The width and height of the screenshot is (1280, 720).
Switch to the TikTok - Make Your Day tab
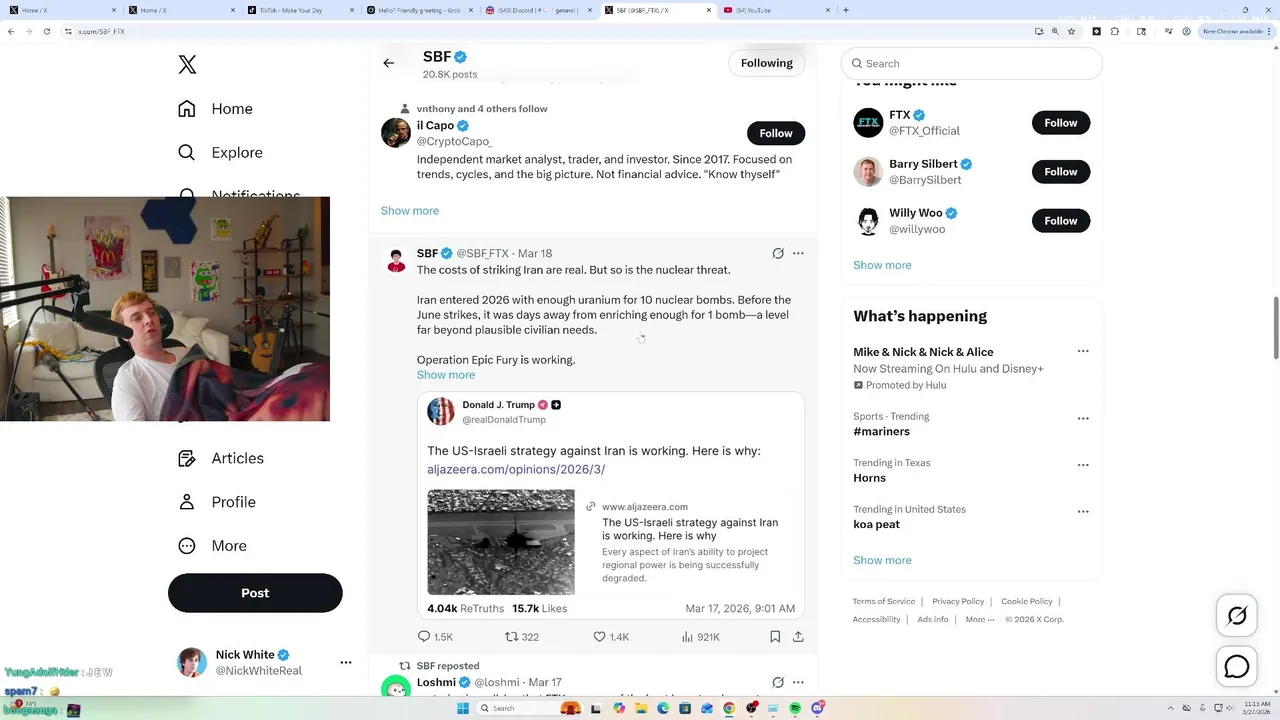(x=300, y=10)
